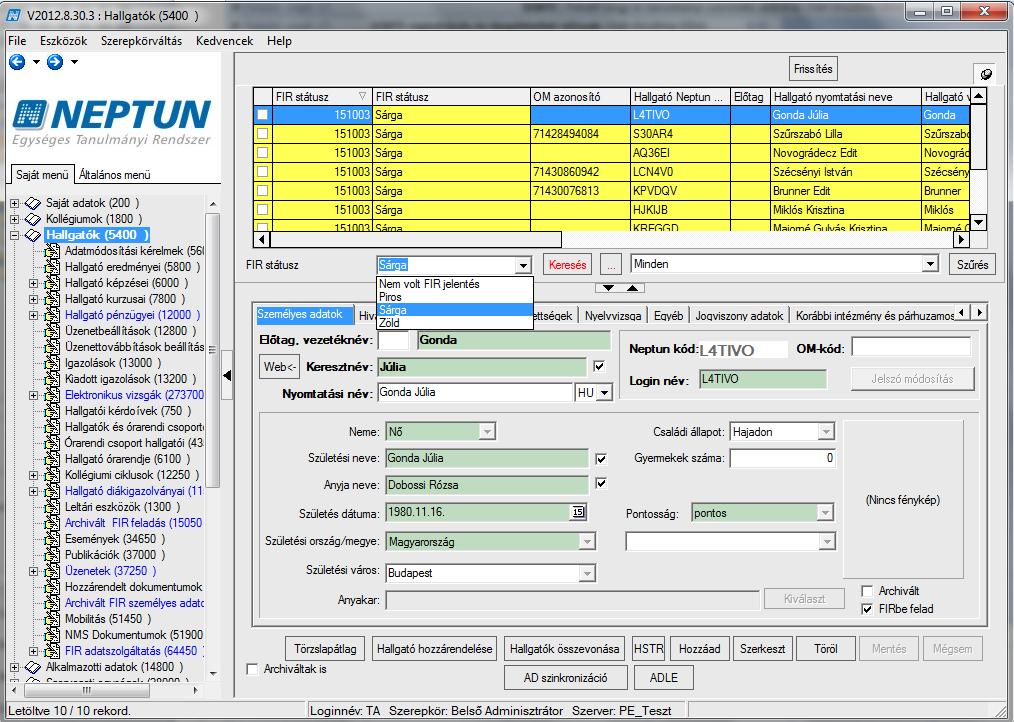Toggle the checkbox next to Születési neve
Viewport: 1014px width, 722px height.
coord(601,459)
